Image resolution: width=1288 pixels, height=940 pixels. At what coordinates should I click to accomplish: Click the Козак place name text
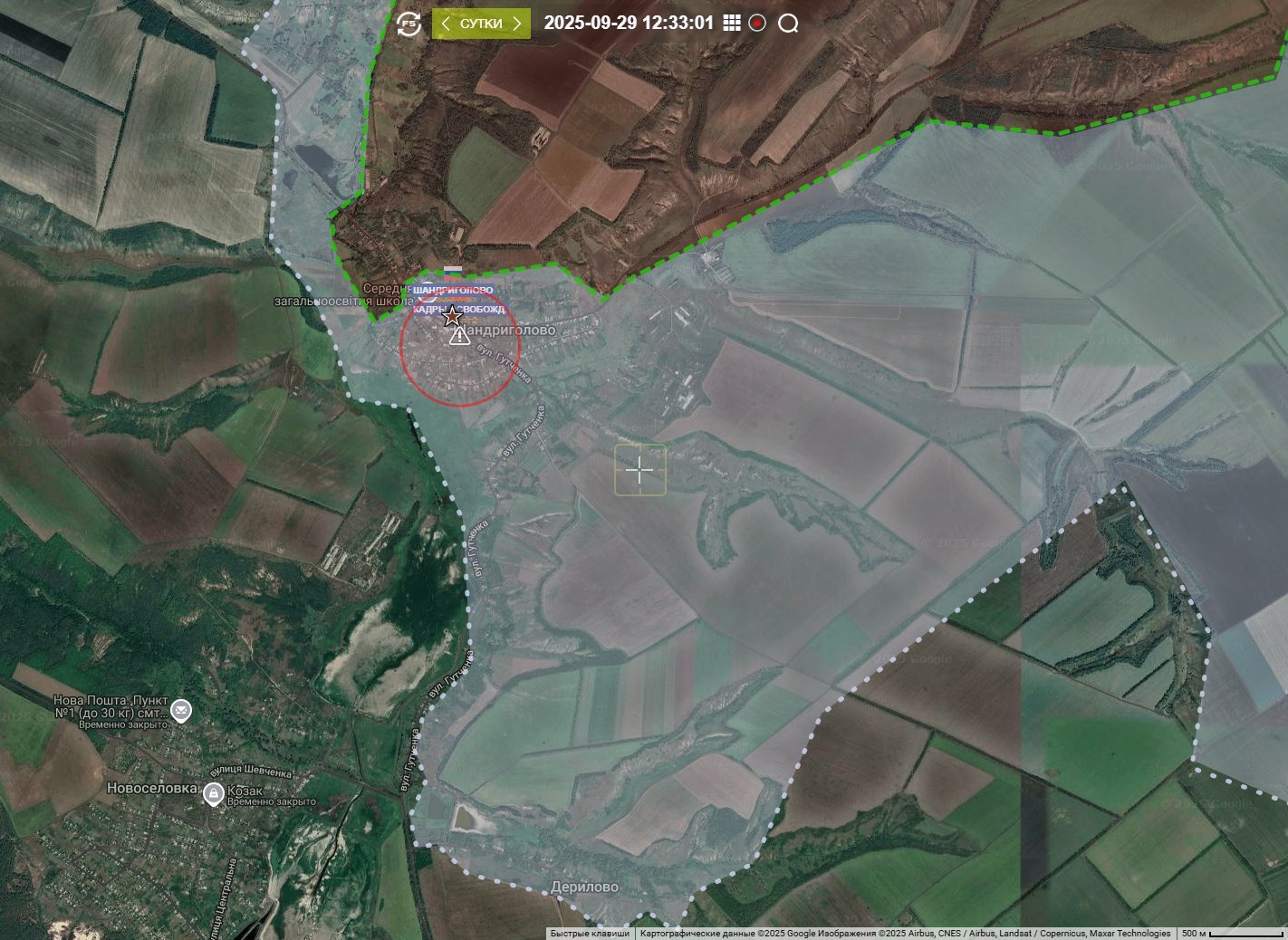click(x=245, y=791)
